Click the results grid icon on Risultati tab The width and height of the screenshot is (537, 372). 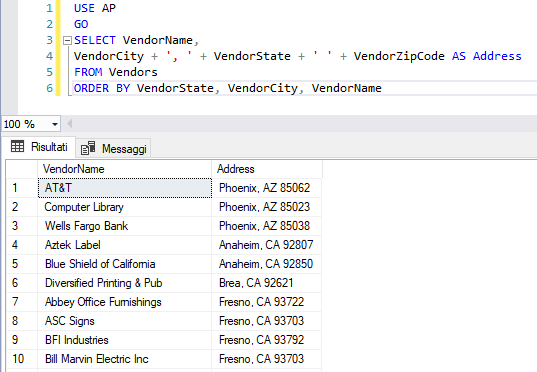tap(17, 147)
